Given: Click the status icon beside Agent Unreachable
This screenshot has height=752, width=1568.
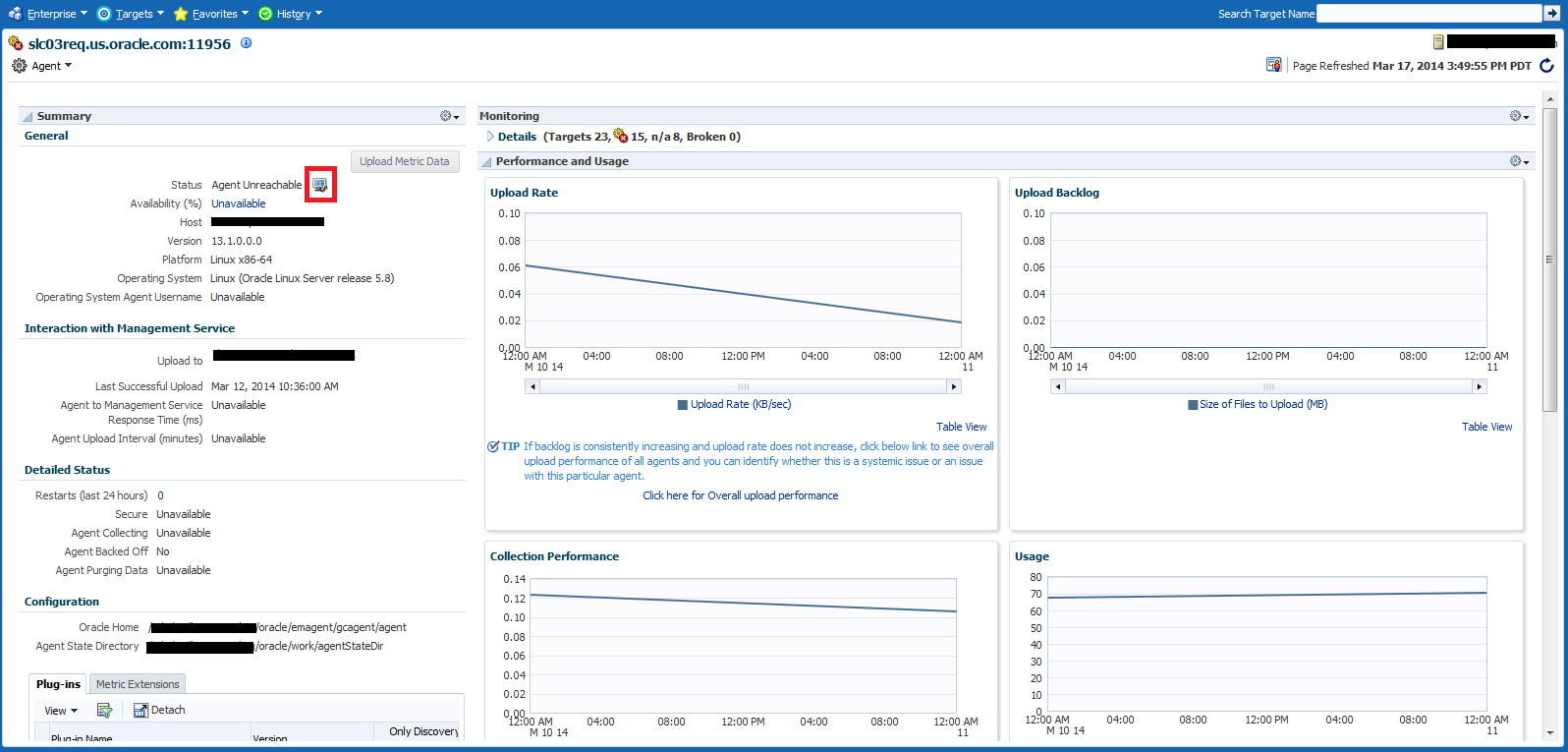Looking at the screenshot, I should pos(320,185).
